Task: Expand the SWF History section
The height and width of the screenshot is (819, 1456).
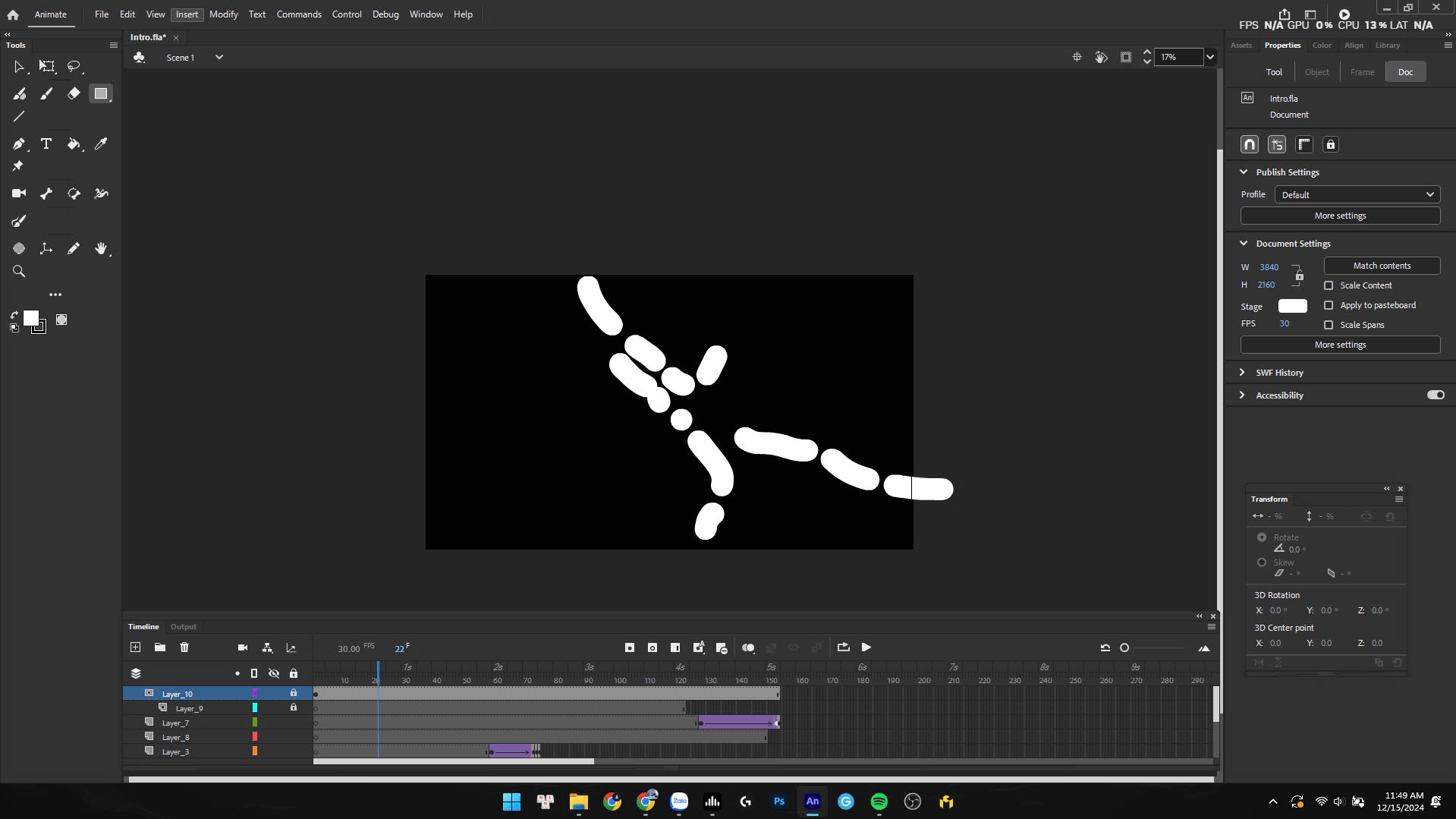Action: (1242, 373)
